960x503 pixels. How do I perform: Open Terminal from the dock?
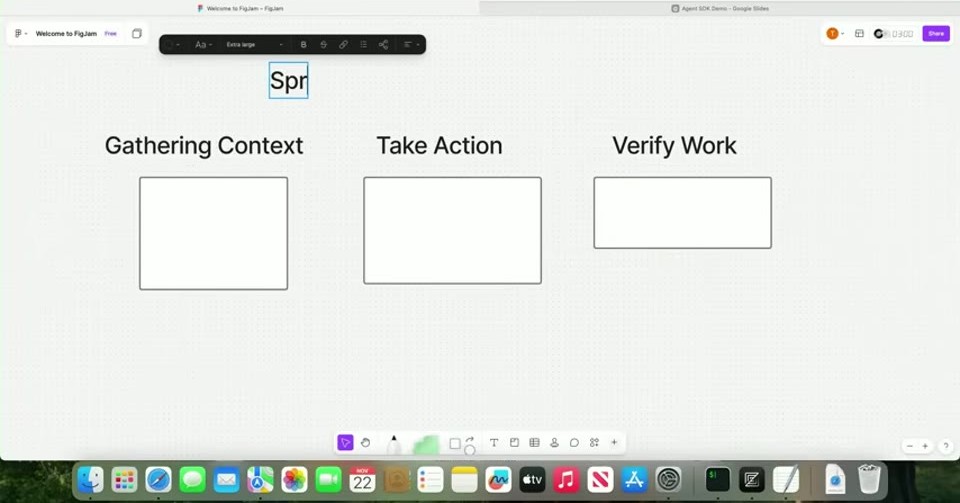pyautogui.click(x=717, y=480)
